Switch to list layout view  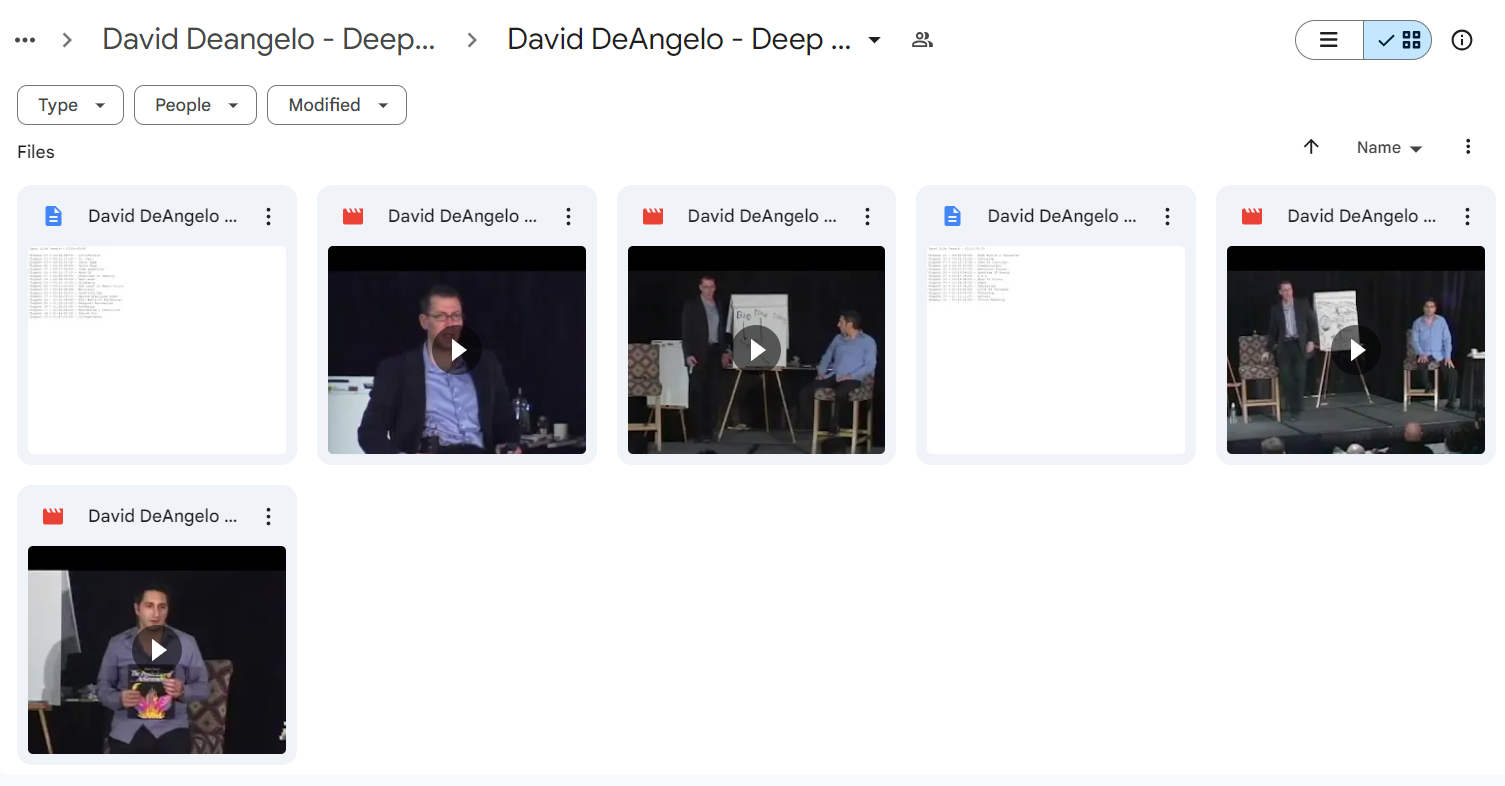point(1329,40)
